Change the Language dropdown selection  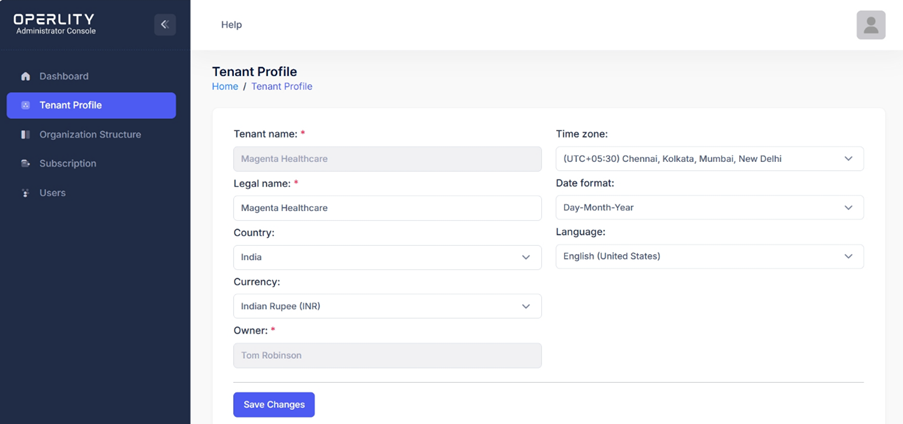tap(709, 256)
